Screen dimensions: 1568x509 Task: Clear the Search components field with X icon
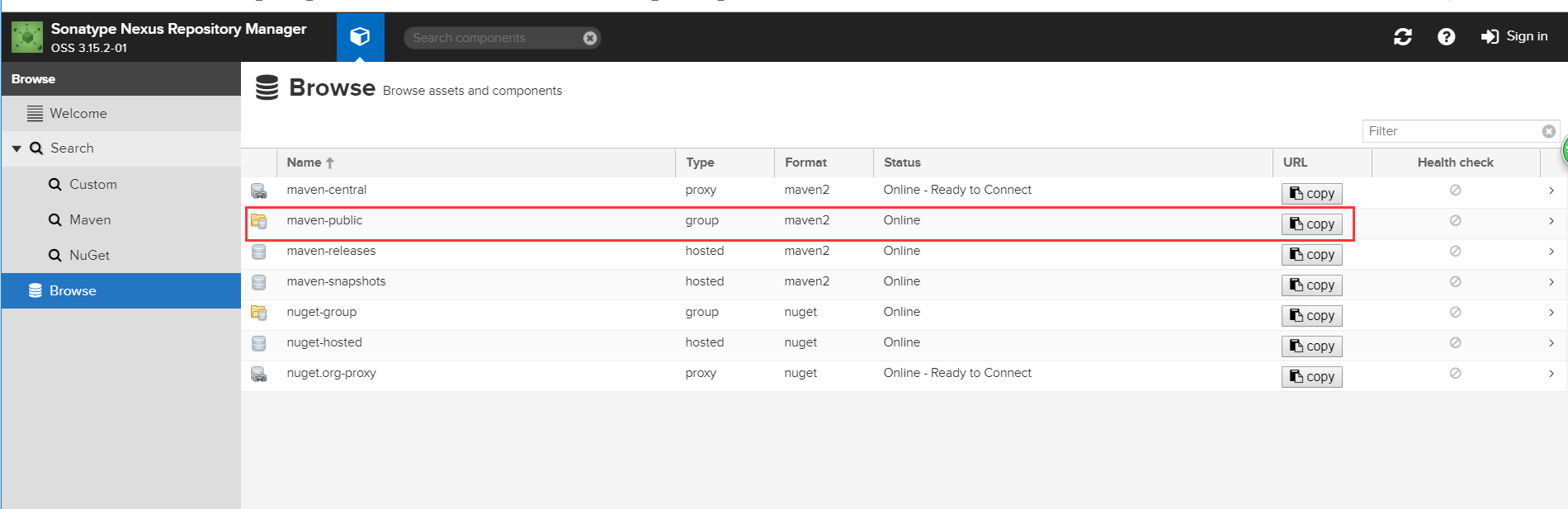590,38
